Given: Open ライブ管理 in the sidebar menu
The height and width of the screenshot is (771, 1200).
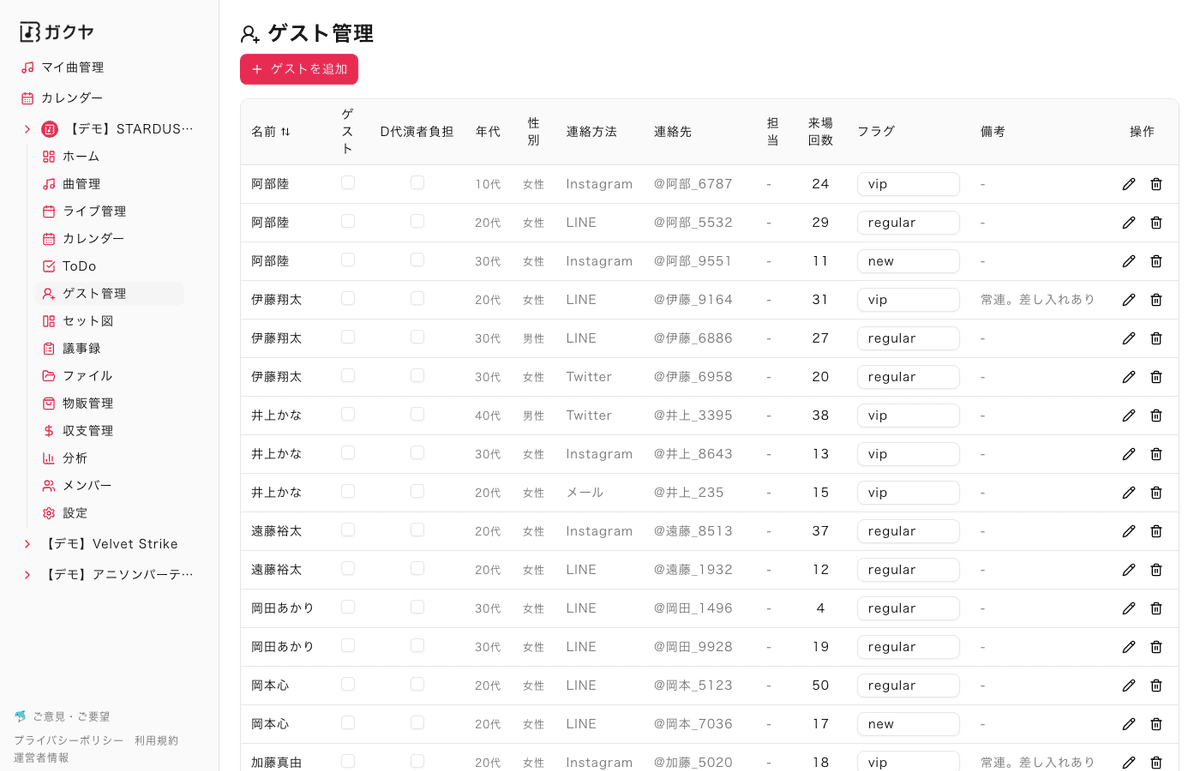Looking at the screenshot, I should (x=94, y=211).
